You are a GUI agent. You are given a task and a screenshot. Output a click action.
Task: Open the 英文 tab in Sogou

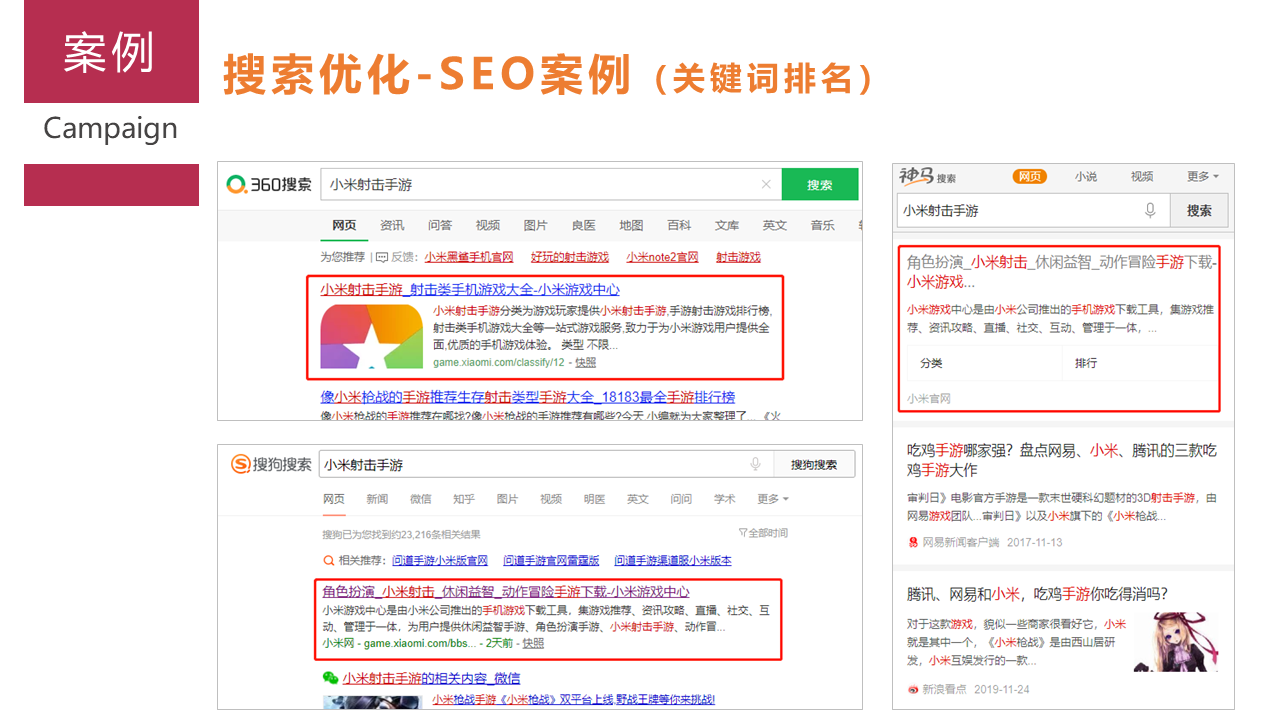click(638, 499)
